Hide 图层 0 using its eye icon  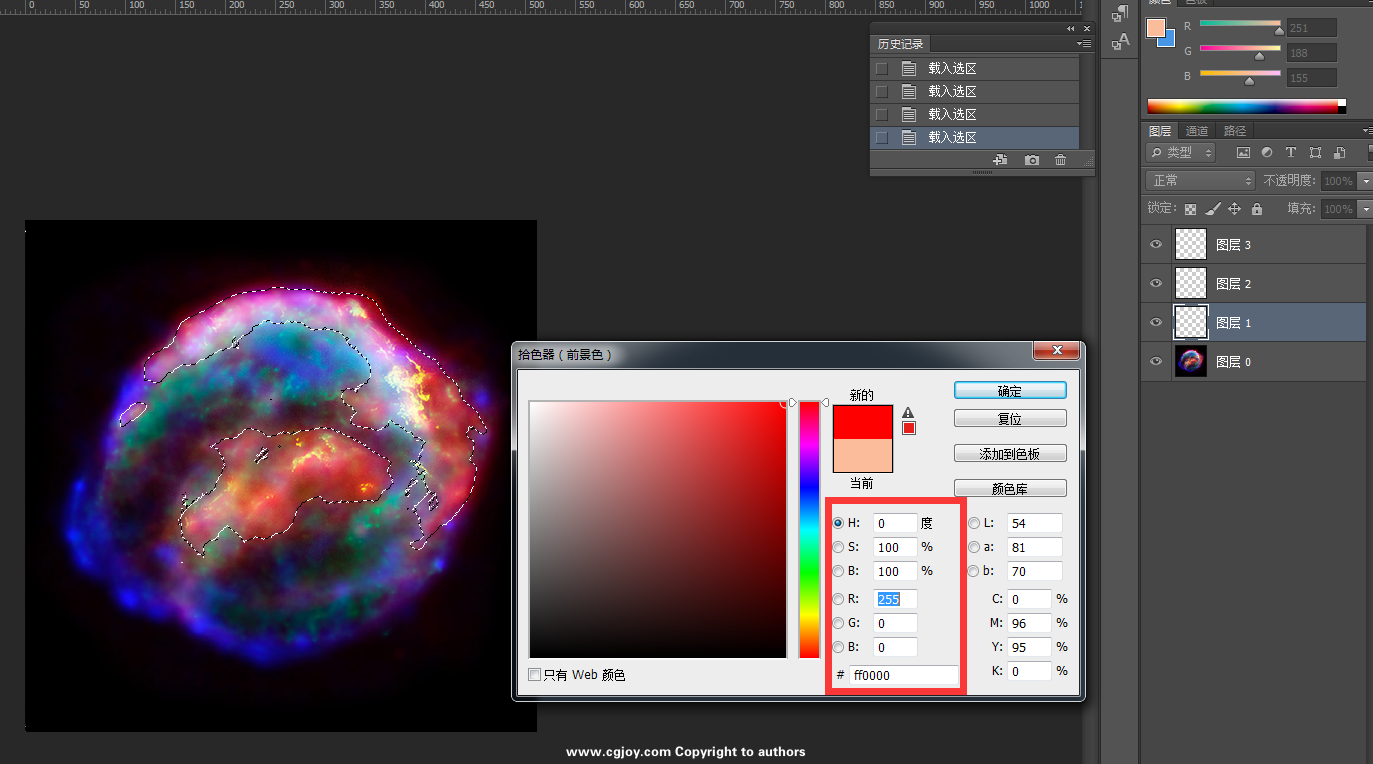tap(1156, 361)
